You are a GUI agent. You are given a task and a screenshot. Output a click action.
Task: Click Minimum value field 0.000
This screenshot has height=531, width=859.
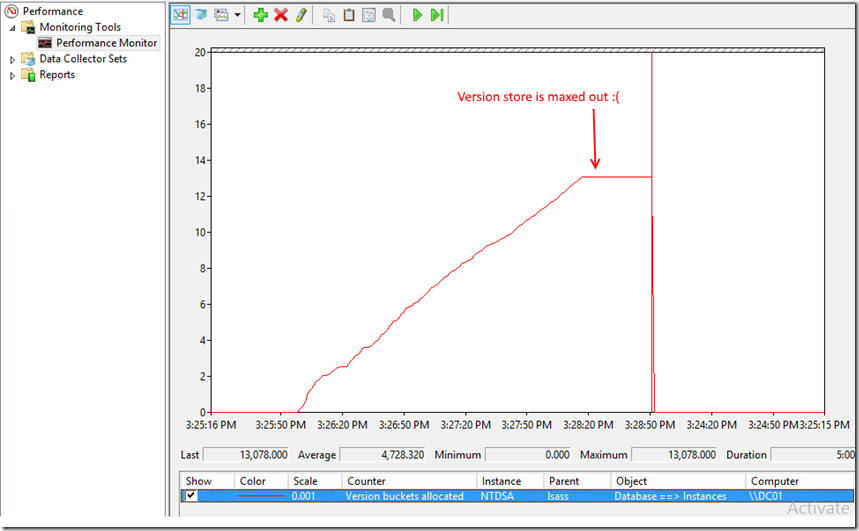click(x=528, y=455)
